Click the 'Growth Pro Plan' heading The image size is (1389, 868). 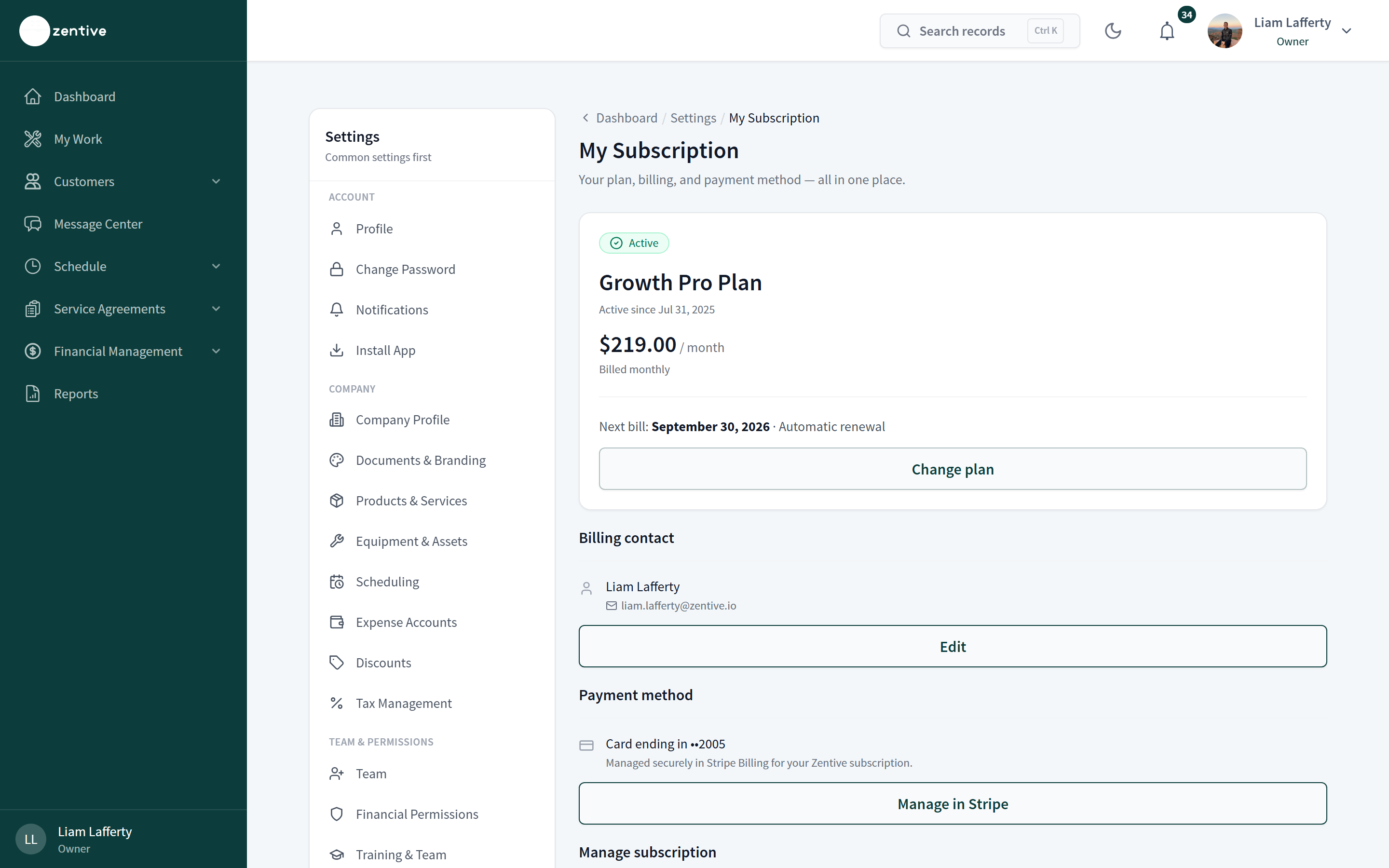tap(681, 283)
